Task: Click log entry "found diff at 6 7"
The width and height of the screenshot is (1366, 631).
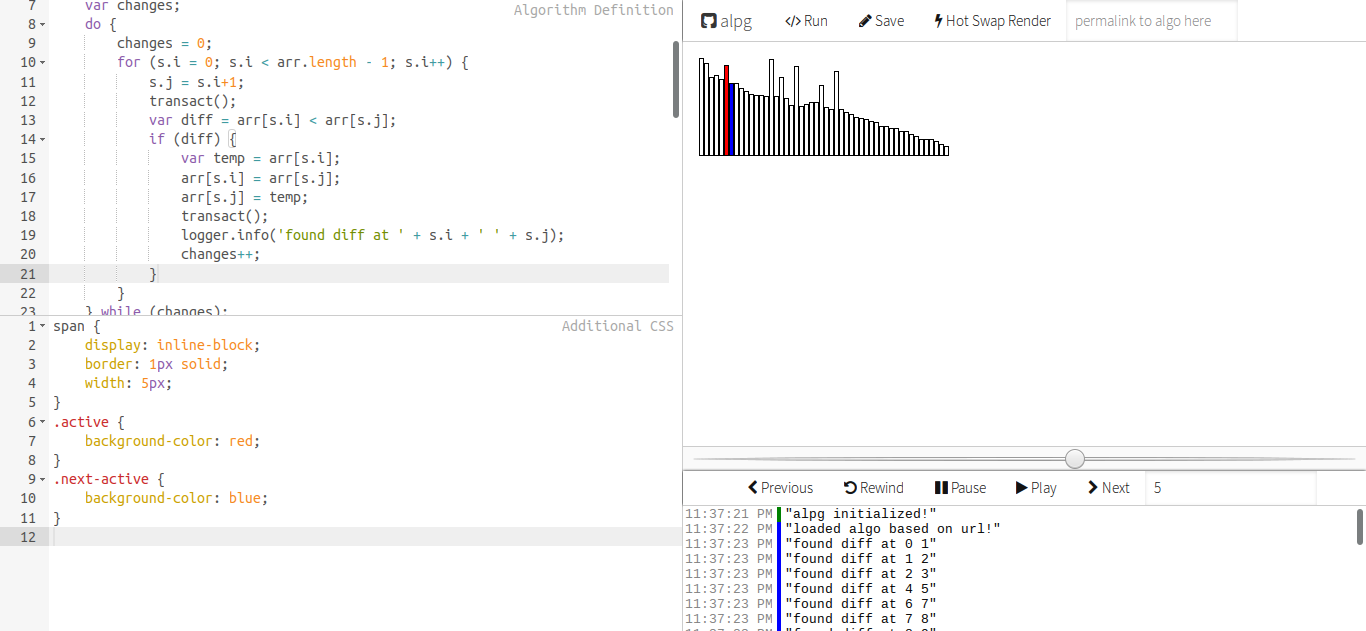Action: [860, 604]
